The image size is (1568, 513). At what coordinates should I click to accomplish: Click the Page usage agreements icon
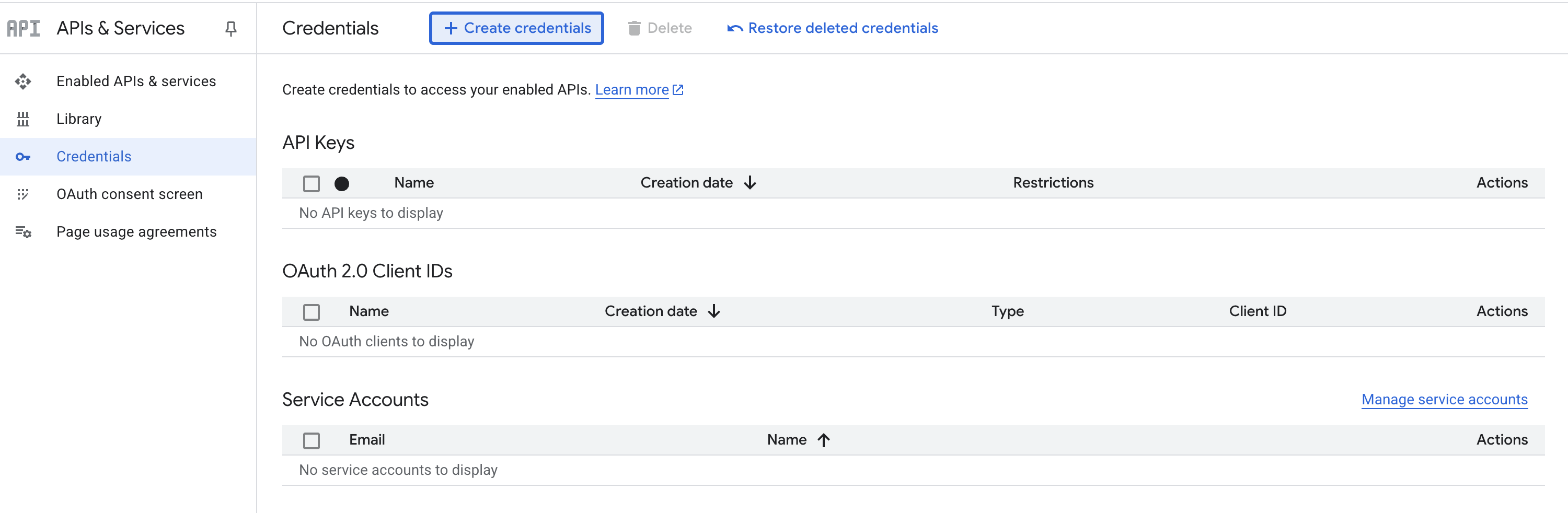23,232
